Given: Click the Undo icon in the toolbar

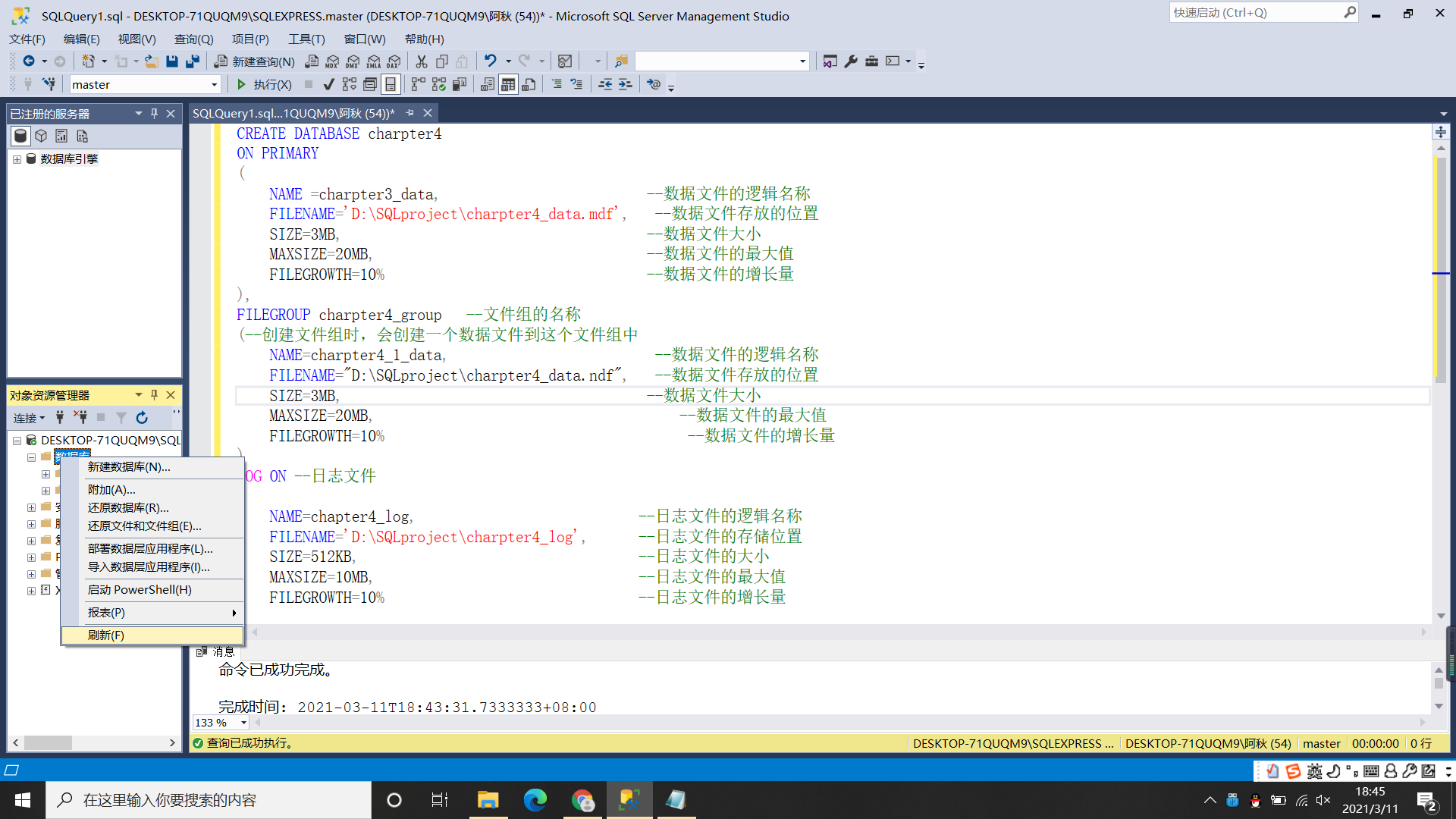Looking at the screenshot, I should tap(491, 61).
